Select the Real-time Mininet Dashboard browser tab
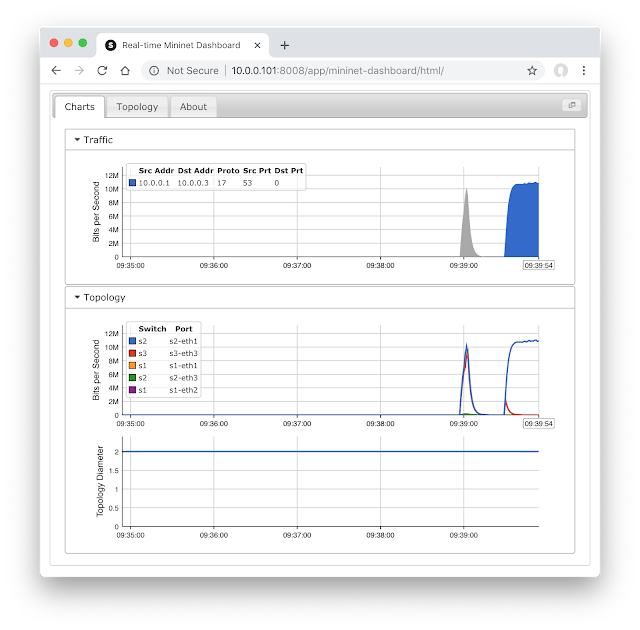The height and width of the screenshot is (630, 640). tap(182, 45)
